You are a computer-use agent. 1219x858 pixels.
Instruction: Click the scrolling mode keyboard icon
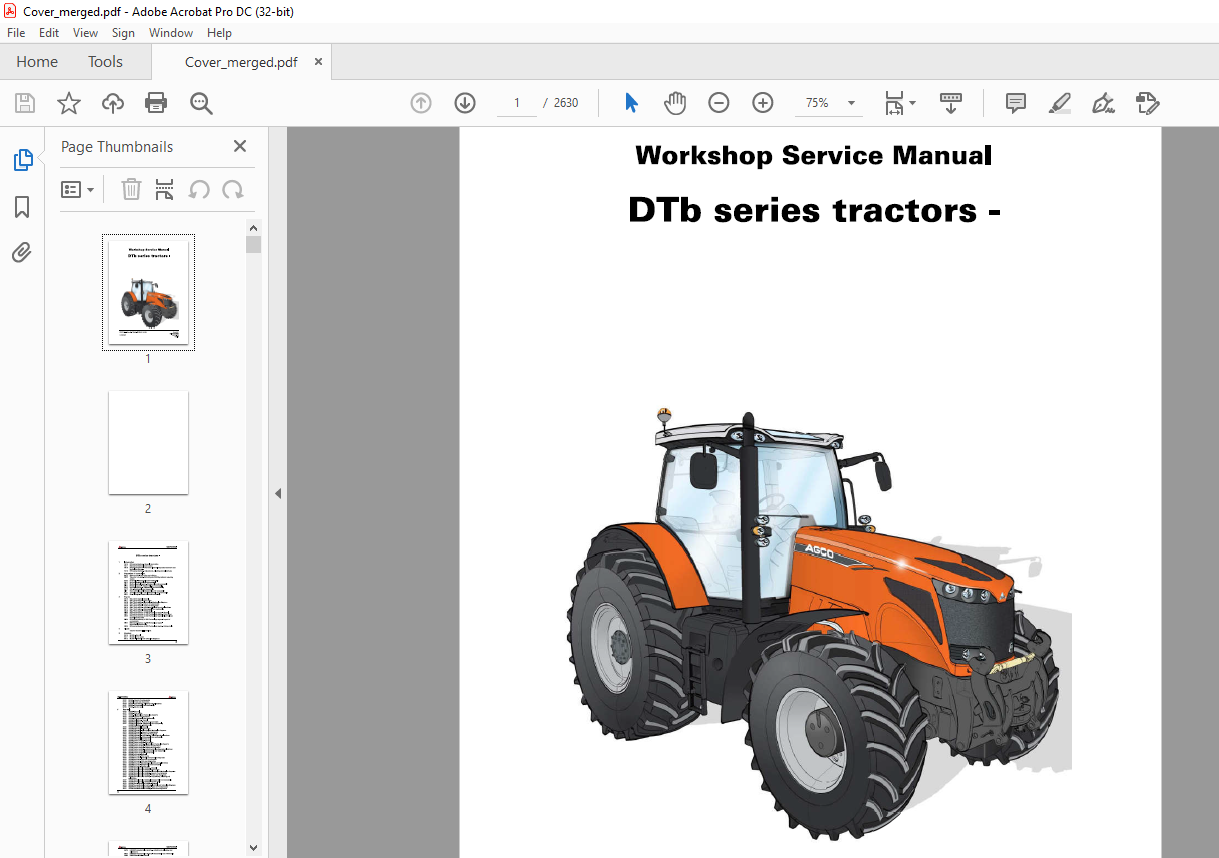(x=951, y=103)
